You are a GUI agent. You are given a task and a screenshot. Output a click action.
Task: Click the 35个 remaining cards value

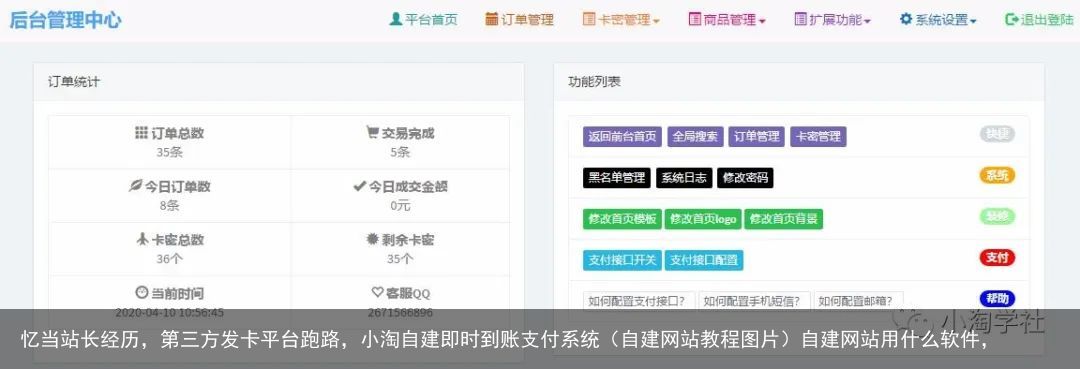[x=400, y=259]
